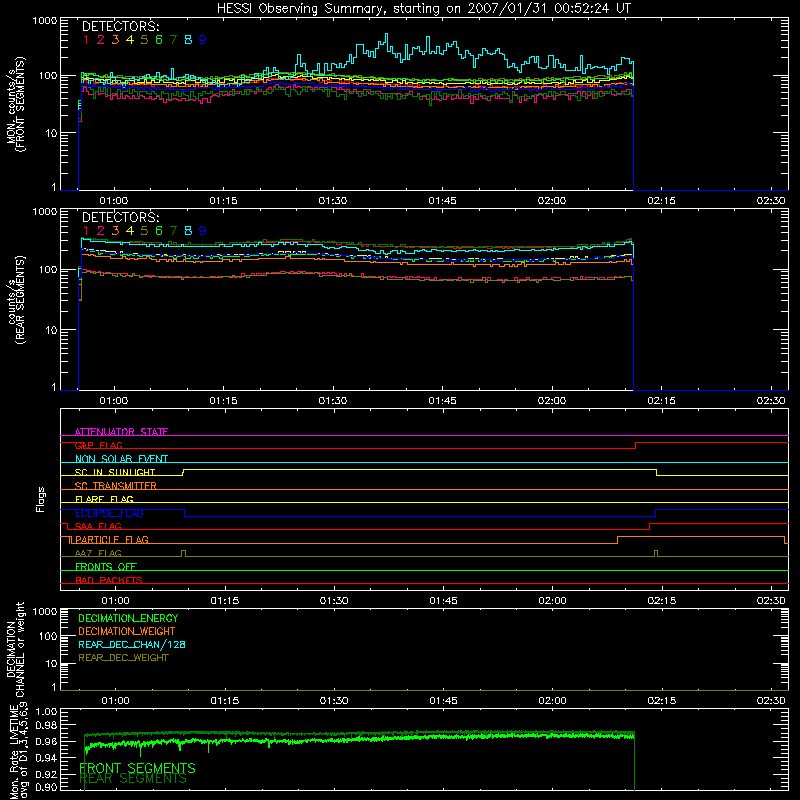Image resolution: width=800 pixels, height=800 pixels.
Task: Click the 10 y-axis tick of rear segments panel
Action: (52, 330)
